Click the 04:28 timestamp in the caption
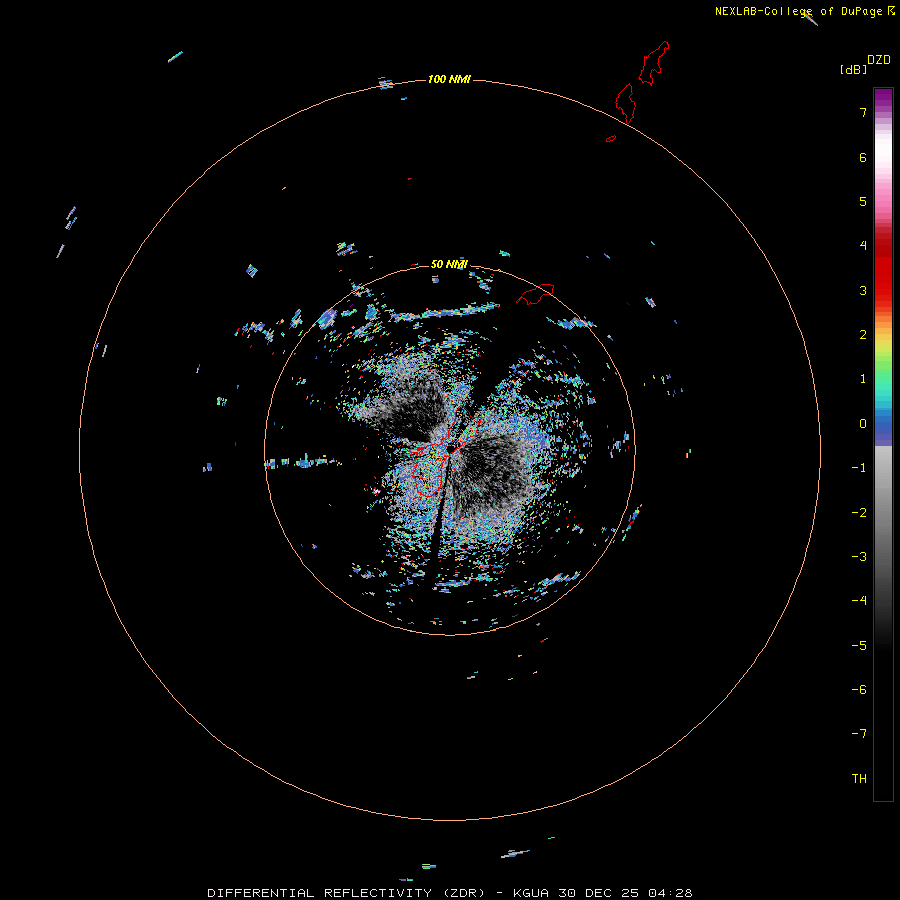 pos(670,893)
